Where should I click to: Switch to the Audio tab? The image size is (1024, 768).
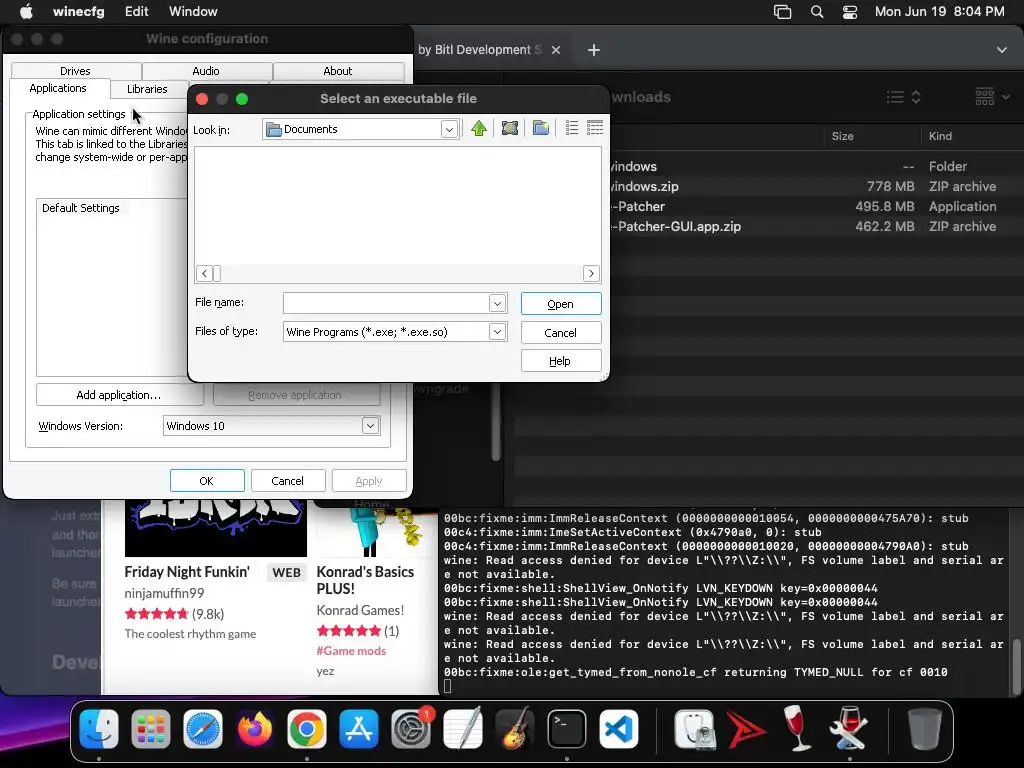click(206, 71)
